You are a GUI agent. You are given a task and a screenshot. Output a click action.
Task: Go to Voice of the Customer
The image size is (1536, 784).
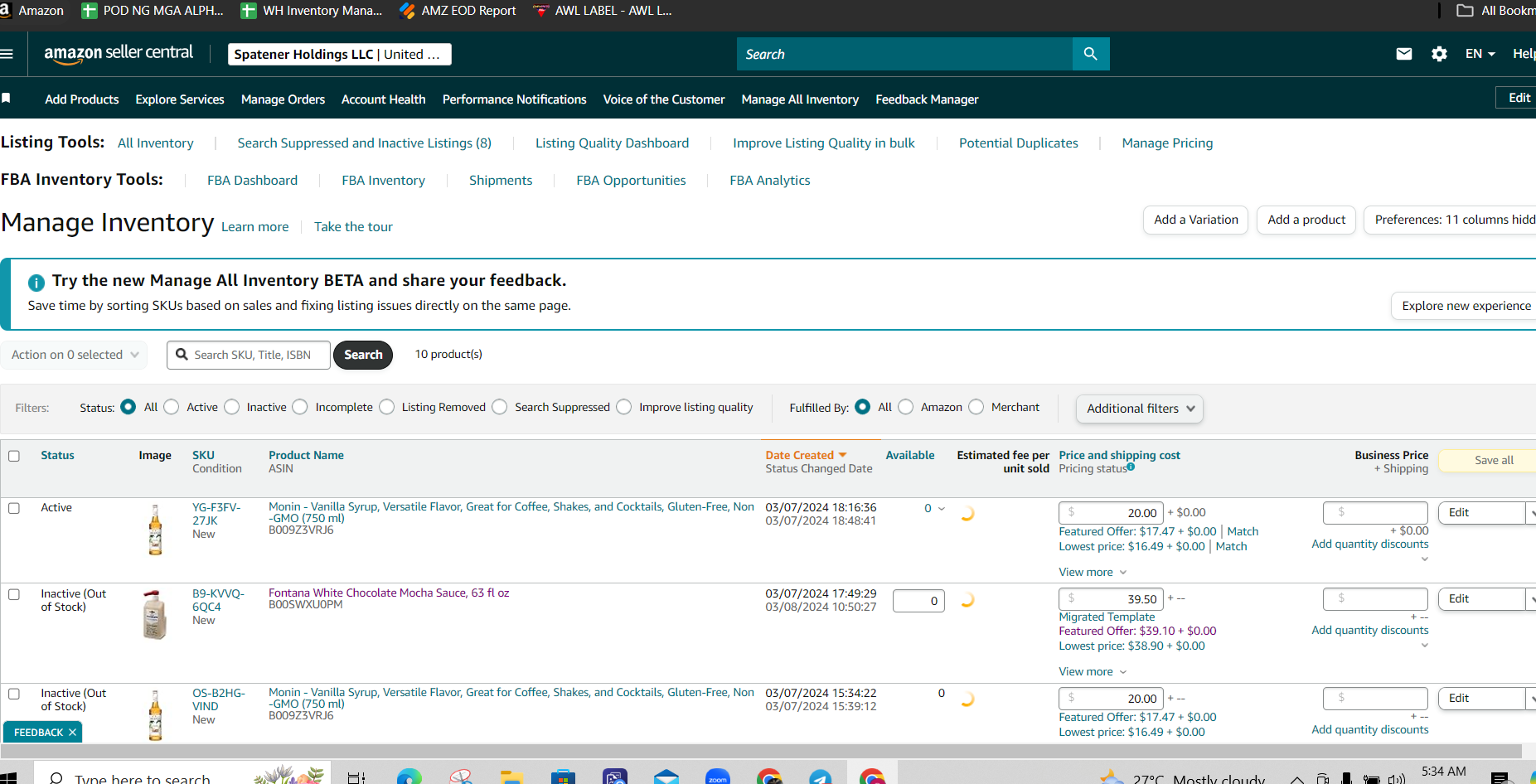(664, 99)
